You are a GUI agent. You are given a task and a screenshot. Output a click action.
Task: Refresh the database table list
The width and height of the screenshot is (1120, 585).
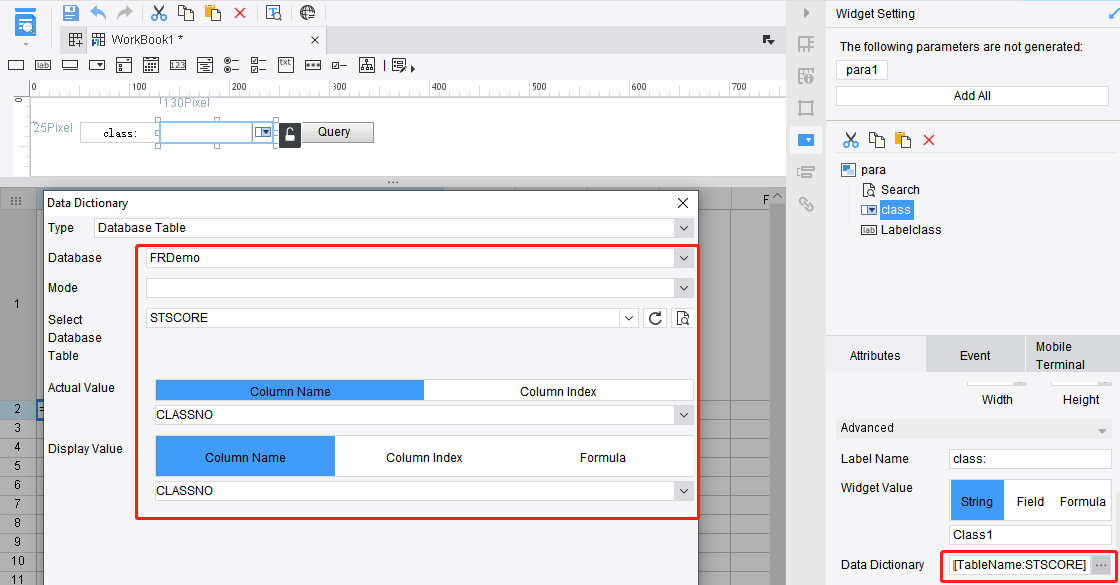click(655, 318)
